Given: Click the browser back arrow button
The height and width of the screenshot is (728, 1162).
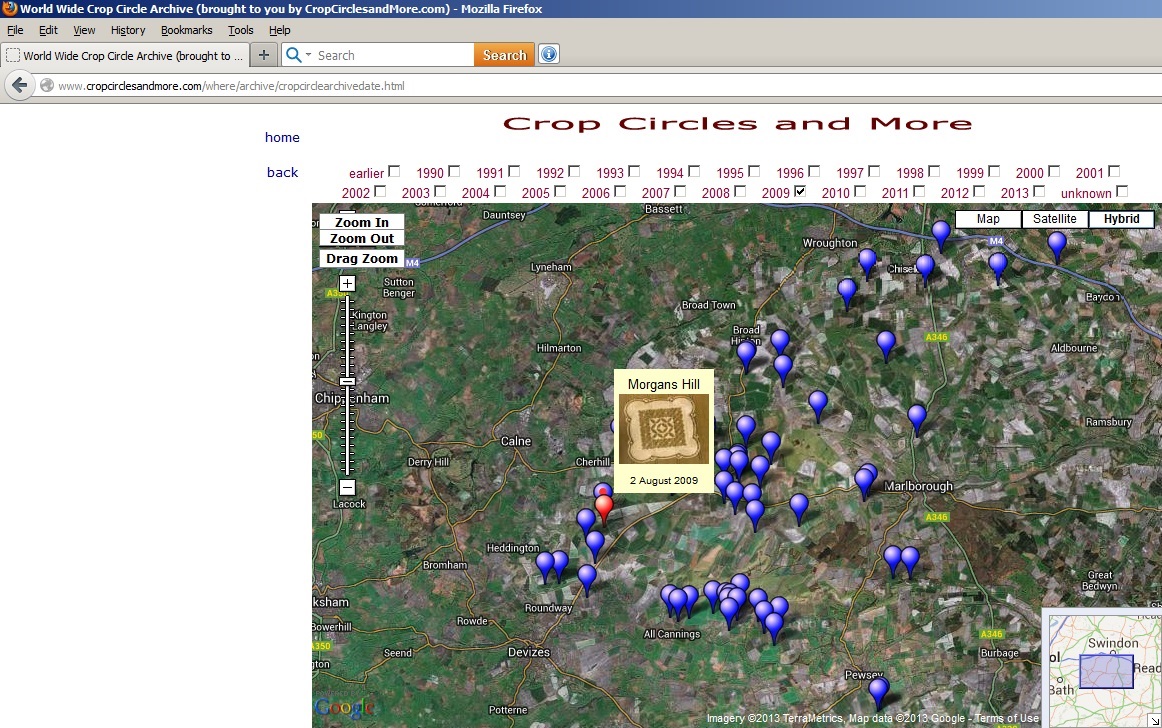Looking at the screenshot, I should coord(19,86).
